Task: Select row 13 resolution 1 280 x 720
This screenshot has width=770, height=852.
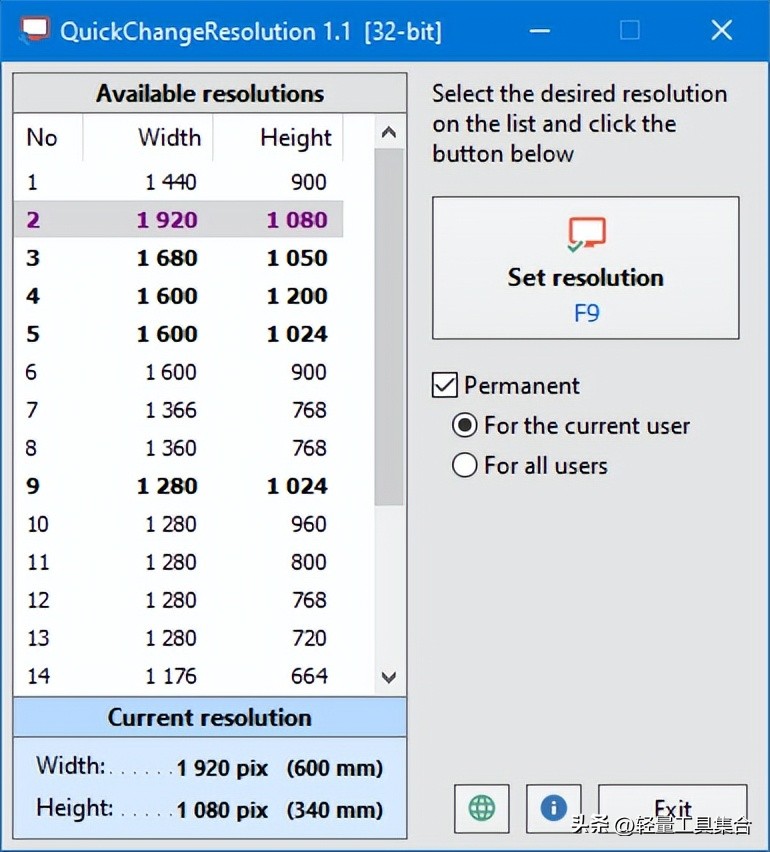Action: [178, 638]
